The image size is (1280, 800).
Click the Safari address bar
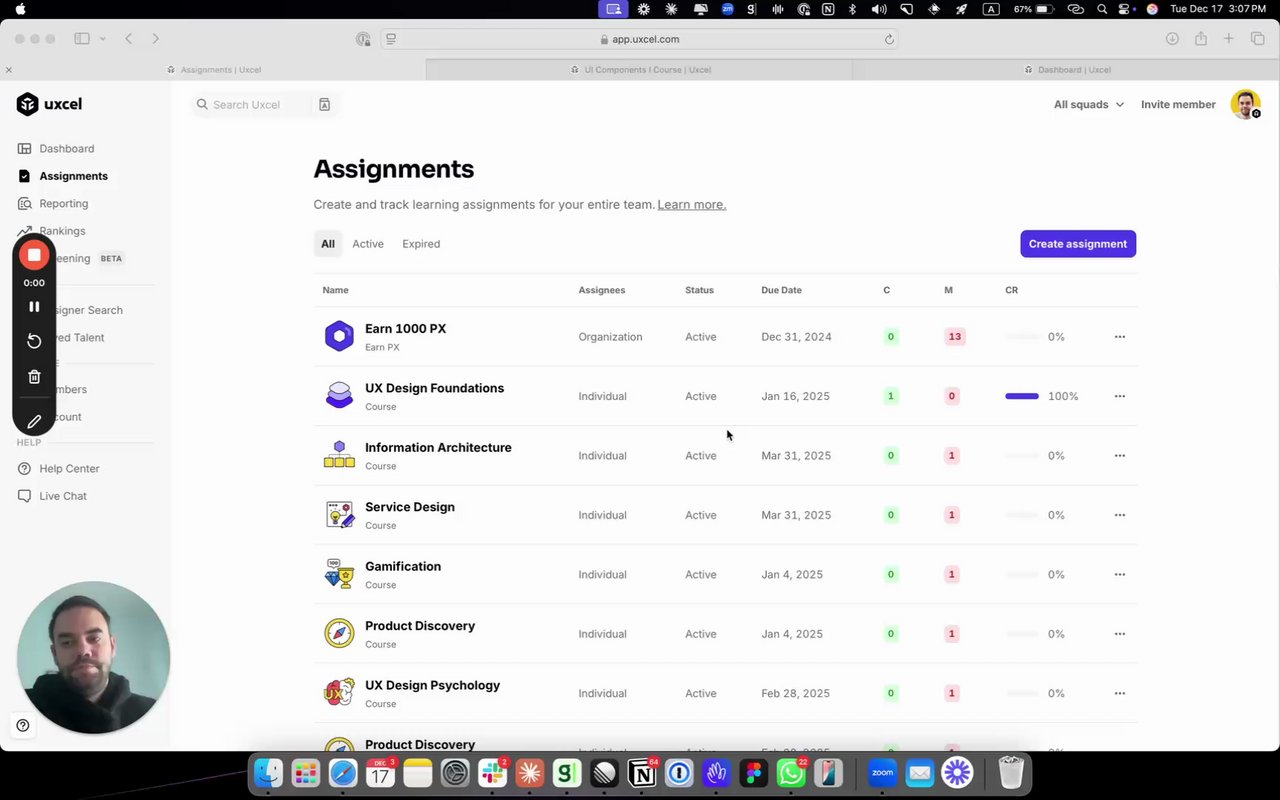pos(640,39)
